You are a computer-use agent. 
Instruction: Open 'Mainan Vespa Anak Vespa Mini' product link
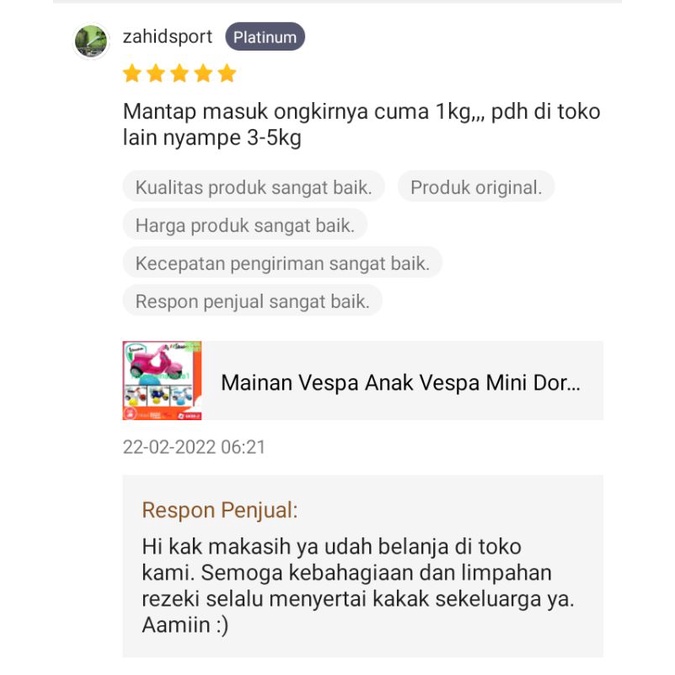point(400,382)
